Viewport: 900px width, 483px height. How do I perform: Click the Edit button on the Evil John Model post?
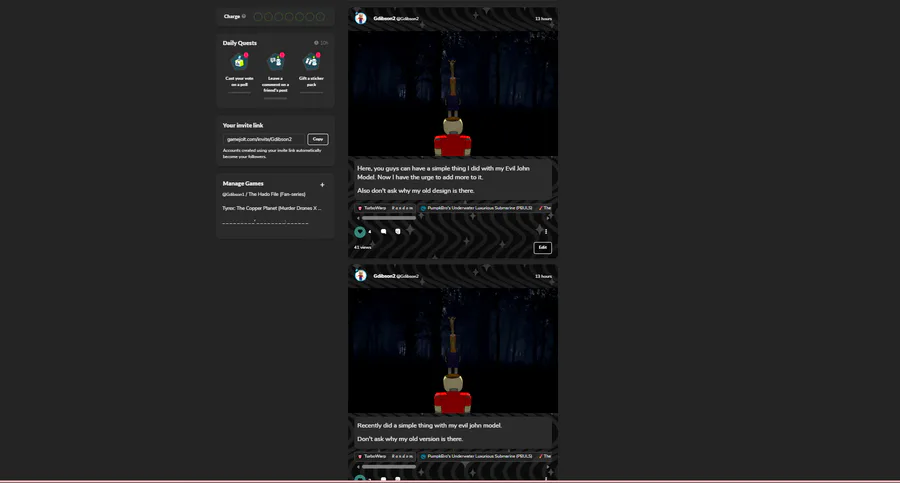tap(542, 248)
